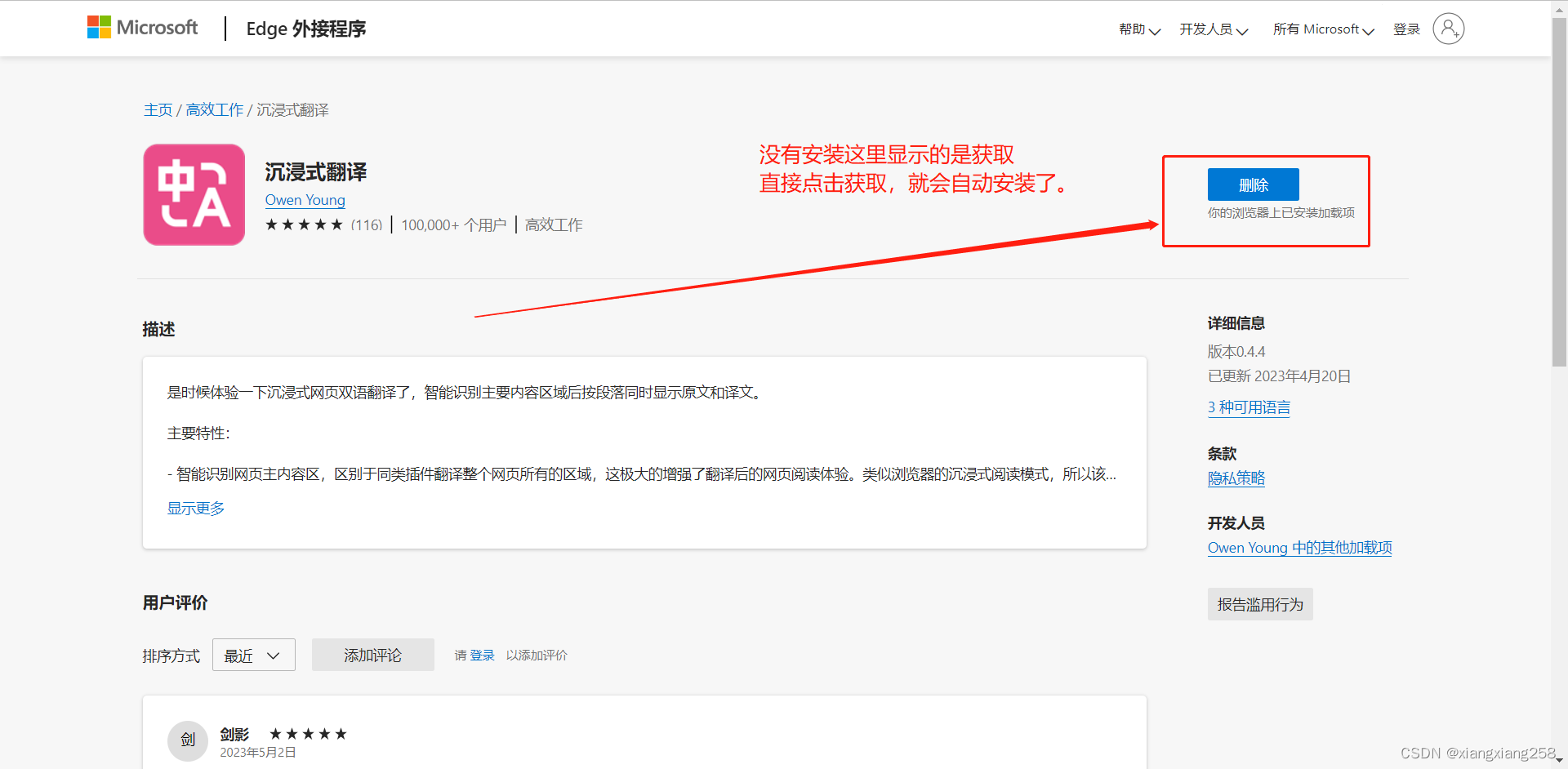Click the 添加评论 button
This screenshot has height=769, width=1568.
(372, 655)
